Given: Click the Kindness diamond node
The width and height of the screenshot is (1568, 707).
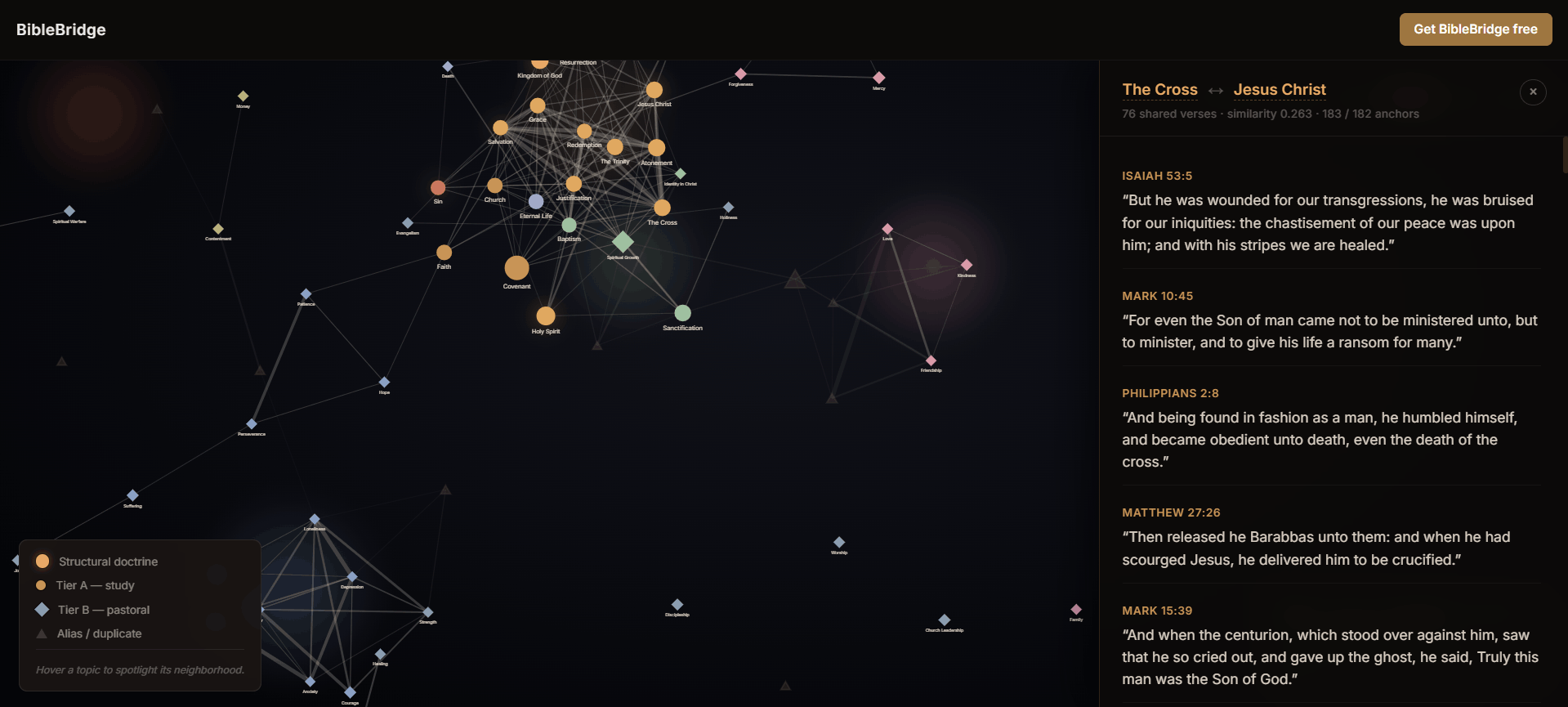Looking at the screenshot, I should 967,265.
